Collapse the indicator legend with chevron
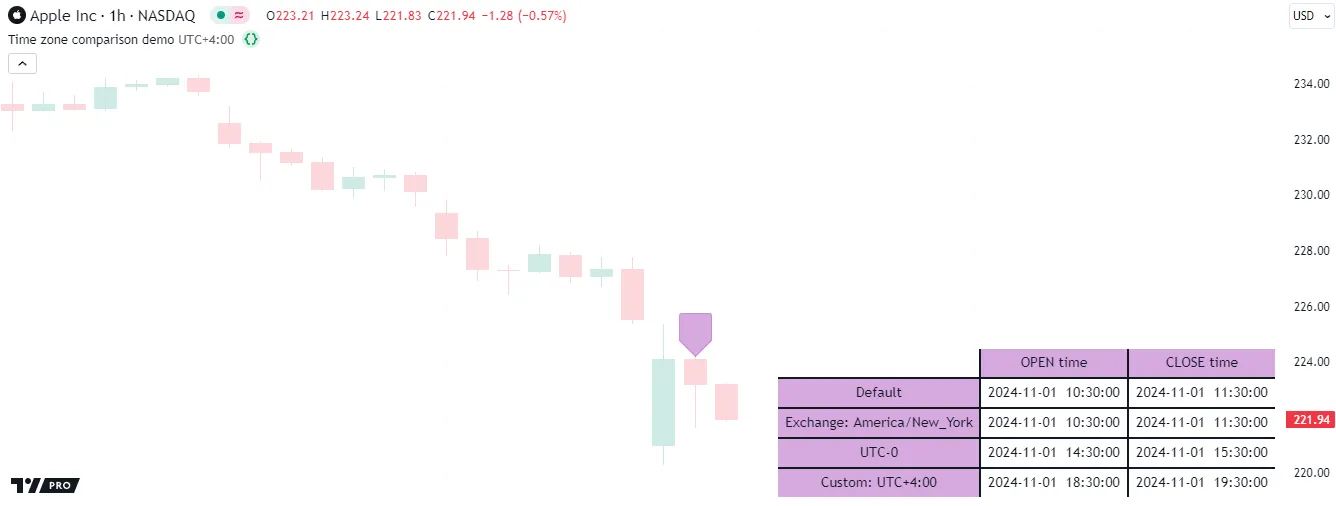The height and width of the screenshot is (506, 1336). point(22,64)
